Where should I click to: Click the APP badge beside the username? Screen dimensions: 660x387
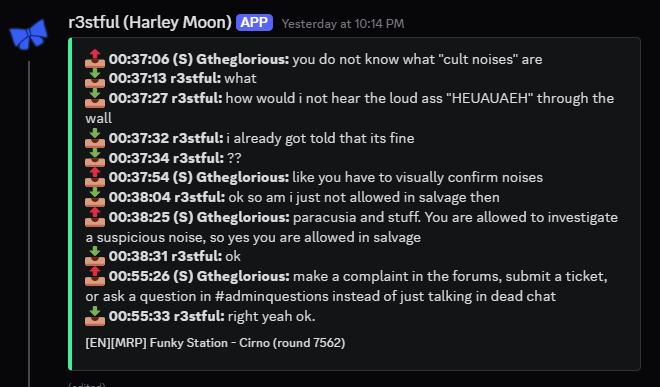pyautogui.click(x=254, y=22)
